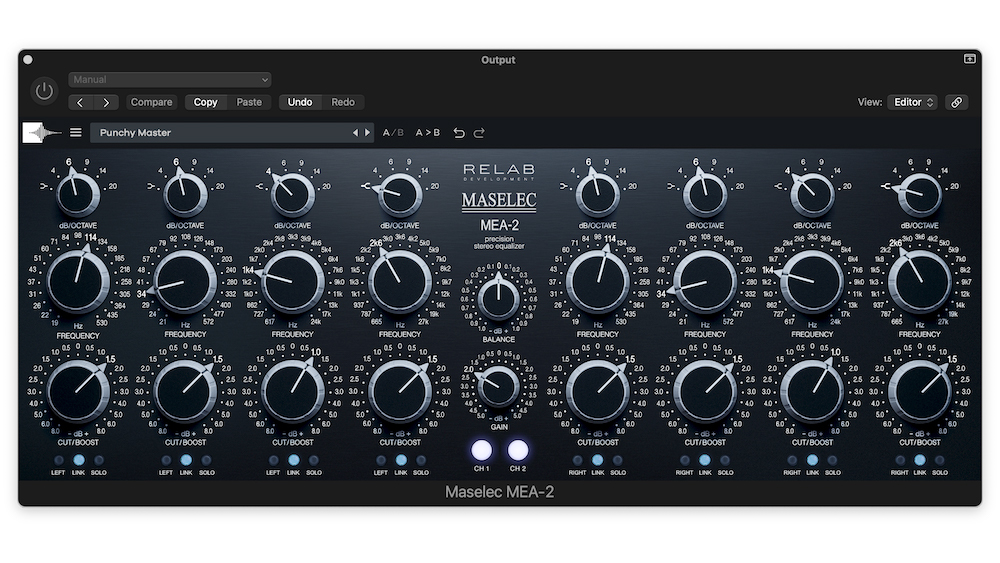This screenshot has height=563, width=1000.
Task: Open the hamburger menu beside Punchy Master
Action: [x=76, y=133]
